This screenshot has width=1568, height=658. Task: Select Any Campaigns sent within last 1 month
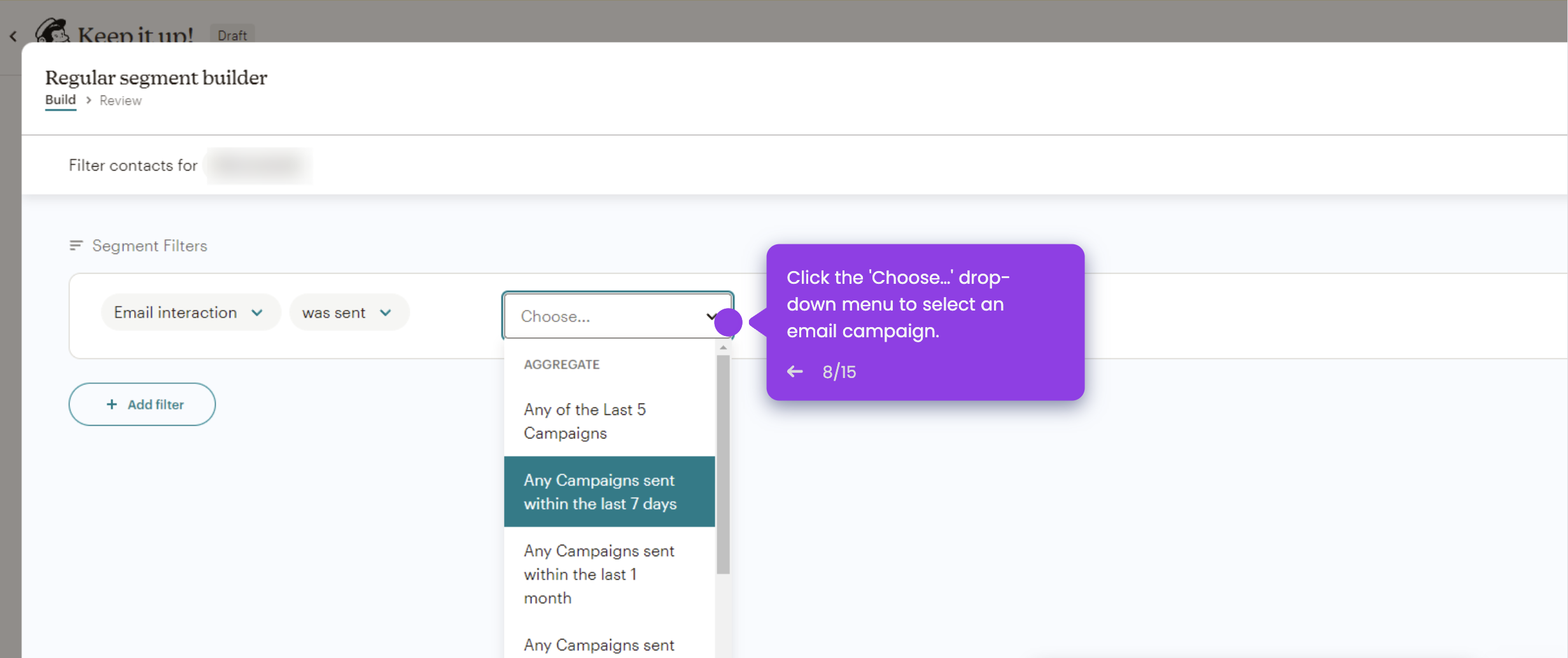599,574
